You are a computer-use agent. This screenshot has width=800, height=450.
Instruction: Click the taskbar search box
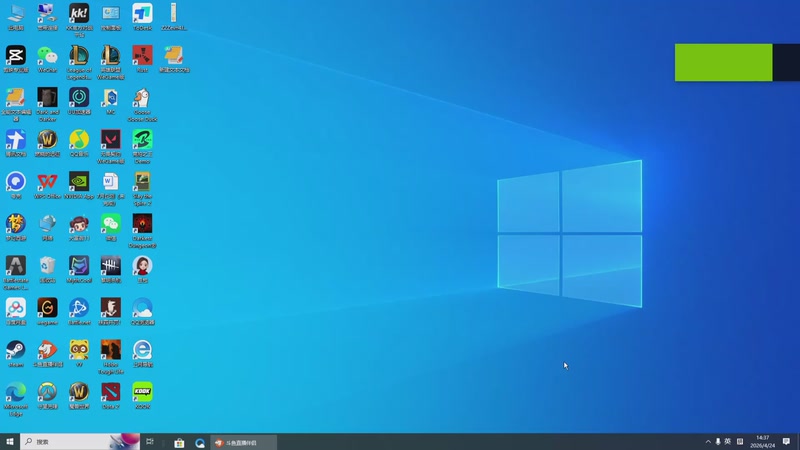click(x=80, y=442)
